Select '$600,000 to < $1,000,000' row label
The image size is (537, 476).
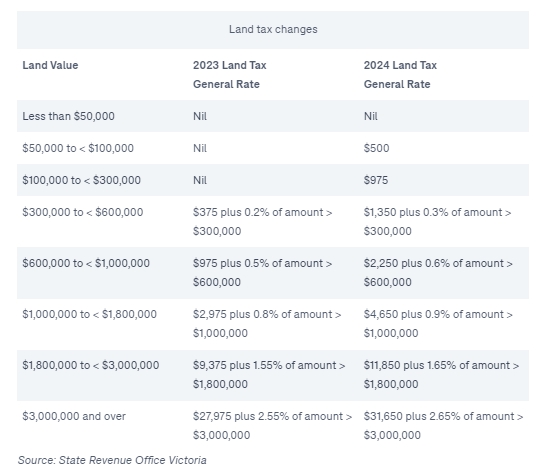(x=86, y=263)
